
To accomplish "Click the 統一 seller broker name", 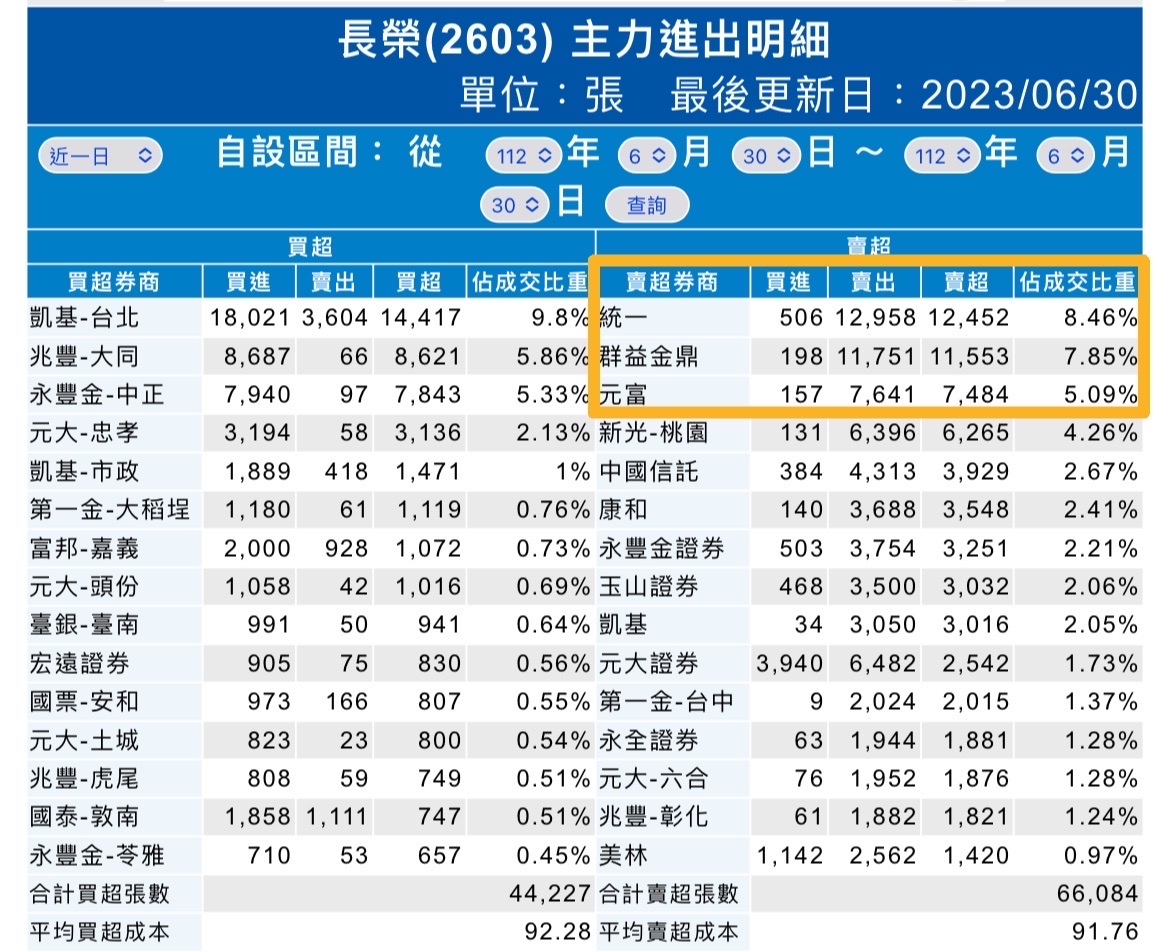I will pos(623,318).
